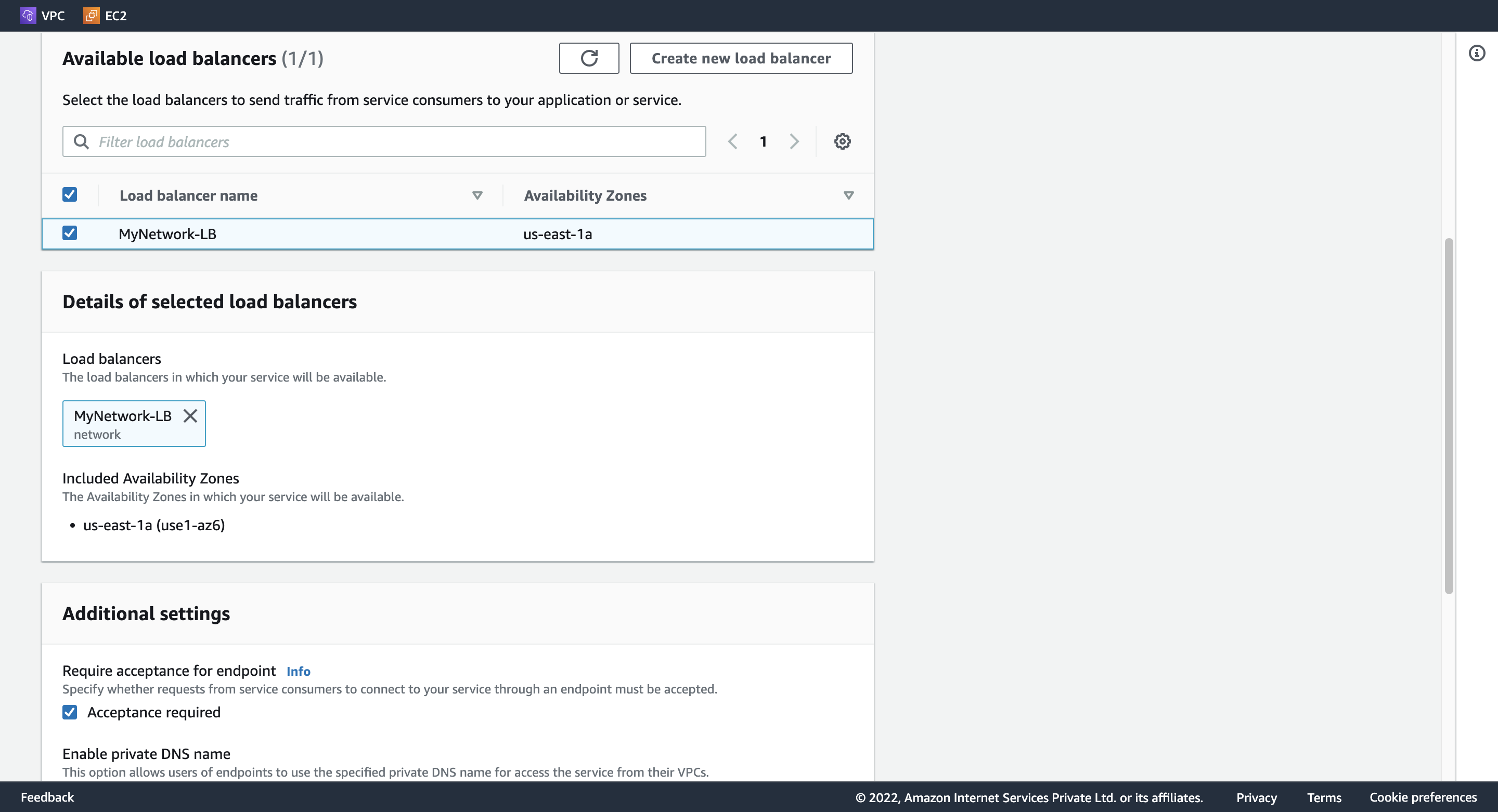Expand the Availability Zones column filter
Viewport: 1498px width, 812px height.
pos(847,195)
